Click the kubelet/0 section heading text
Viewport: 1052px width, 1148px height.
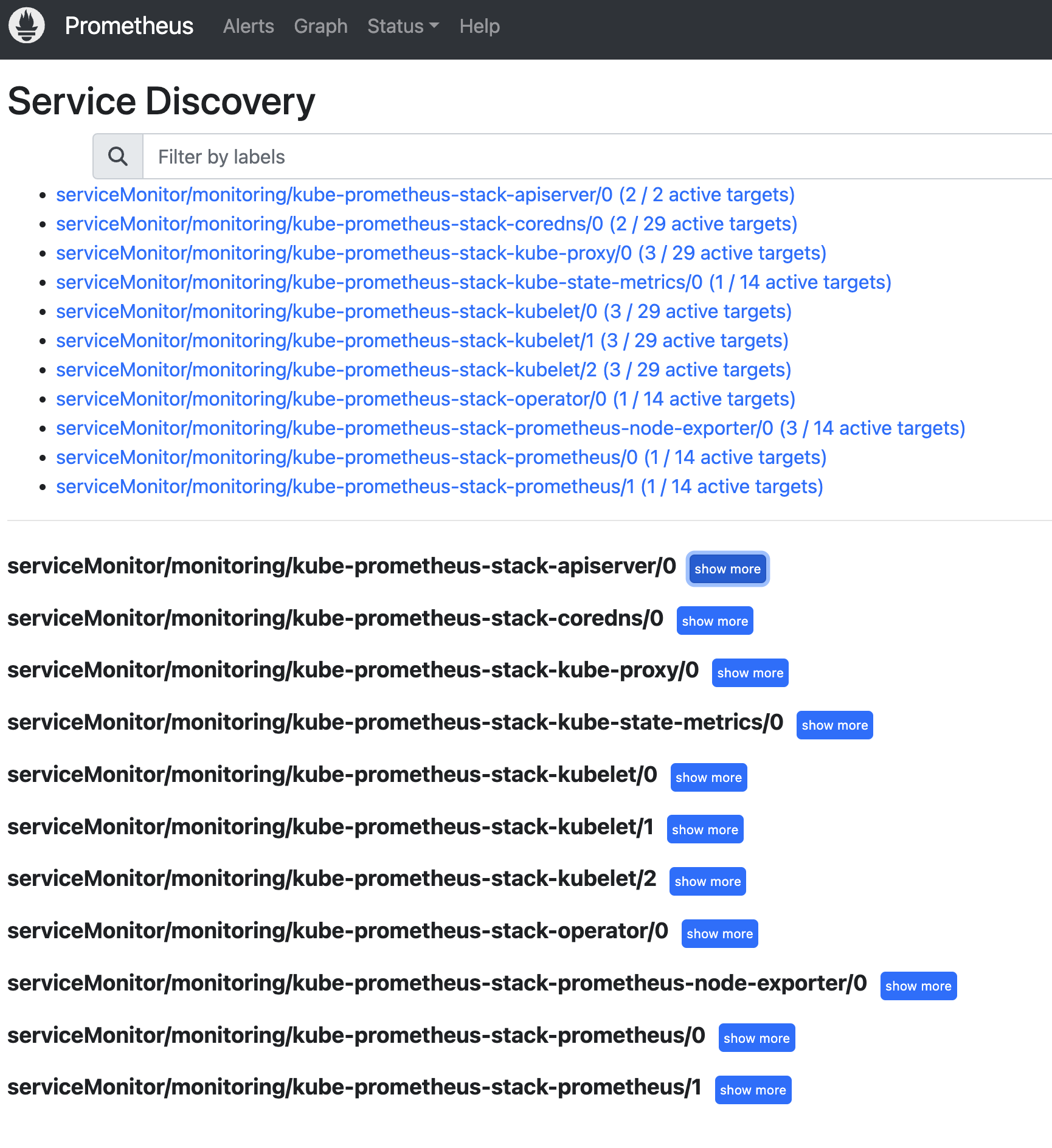[332, 774]
